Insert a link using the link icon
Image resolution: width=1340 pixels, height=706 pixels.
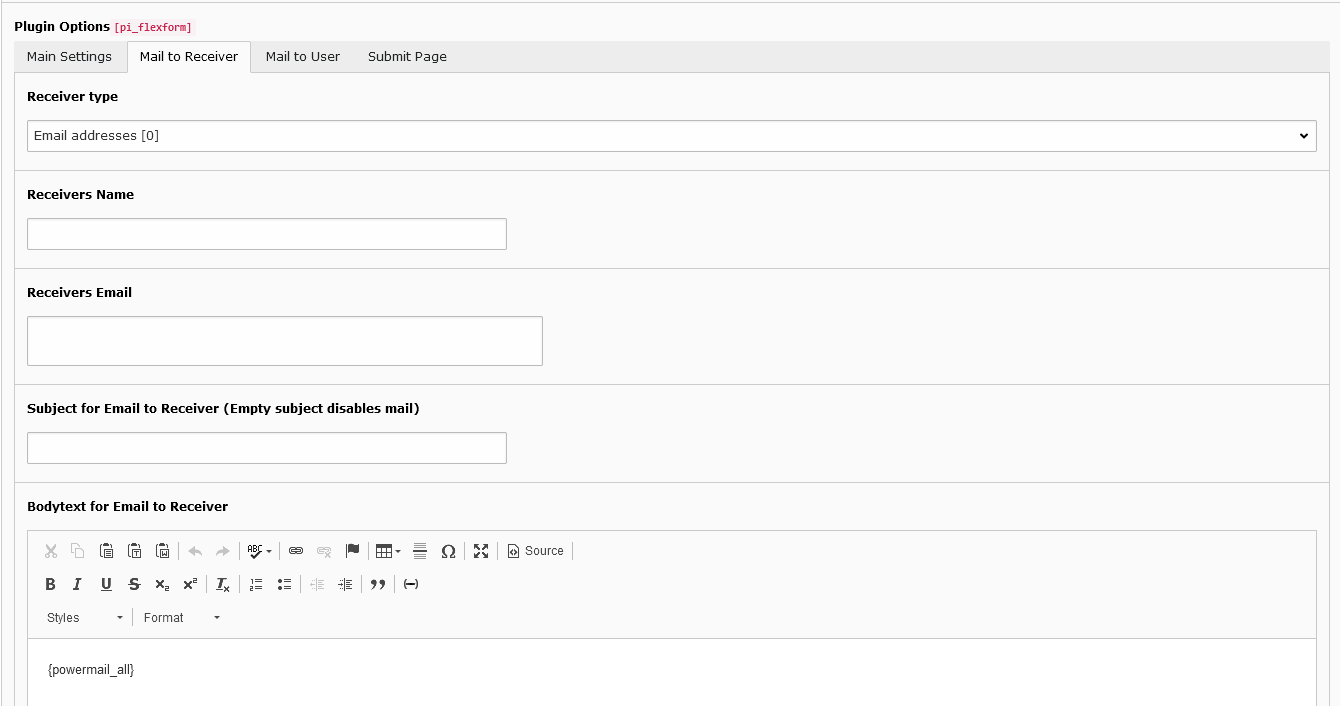click(x=296, y=550)
